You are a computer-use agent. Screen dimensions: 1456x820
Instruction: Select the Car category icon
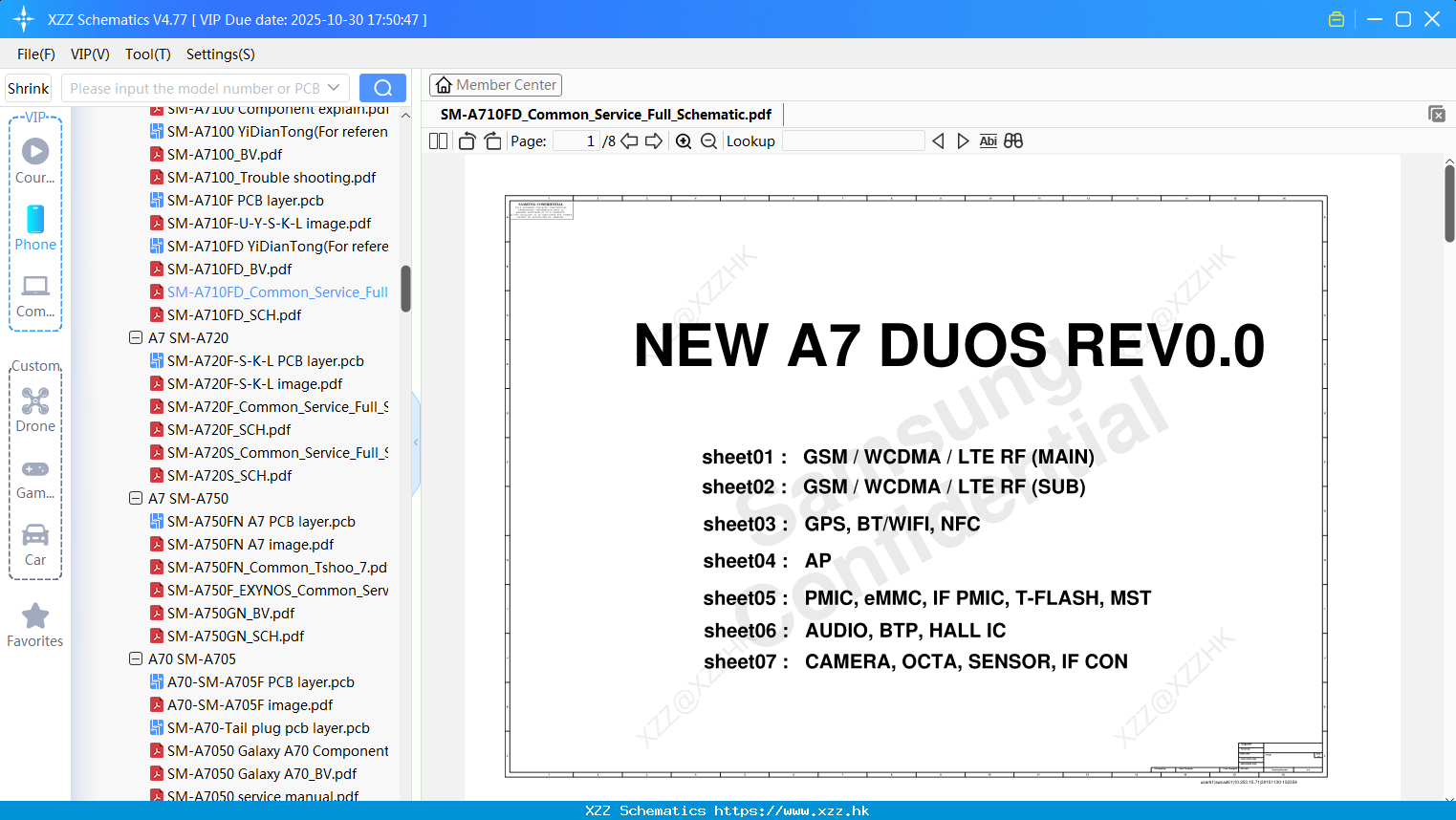(35, 545)
